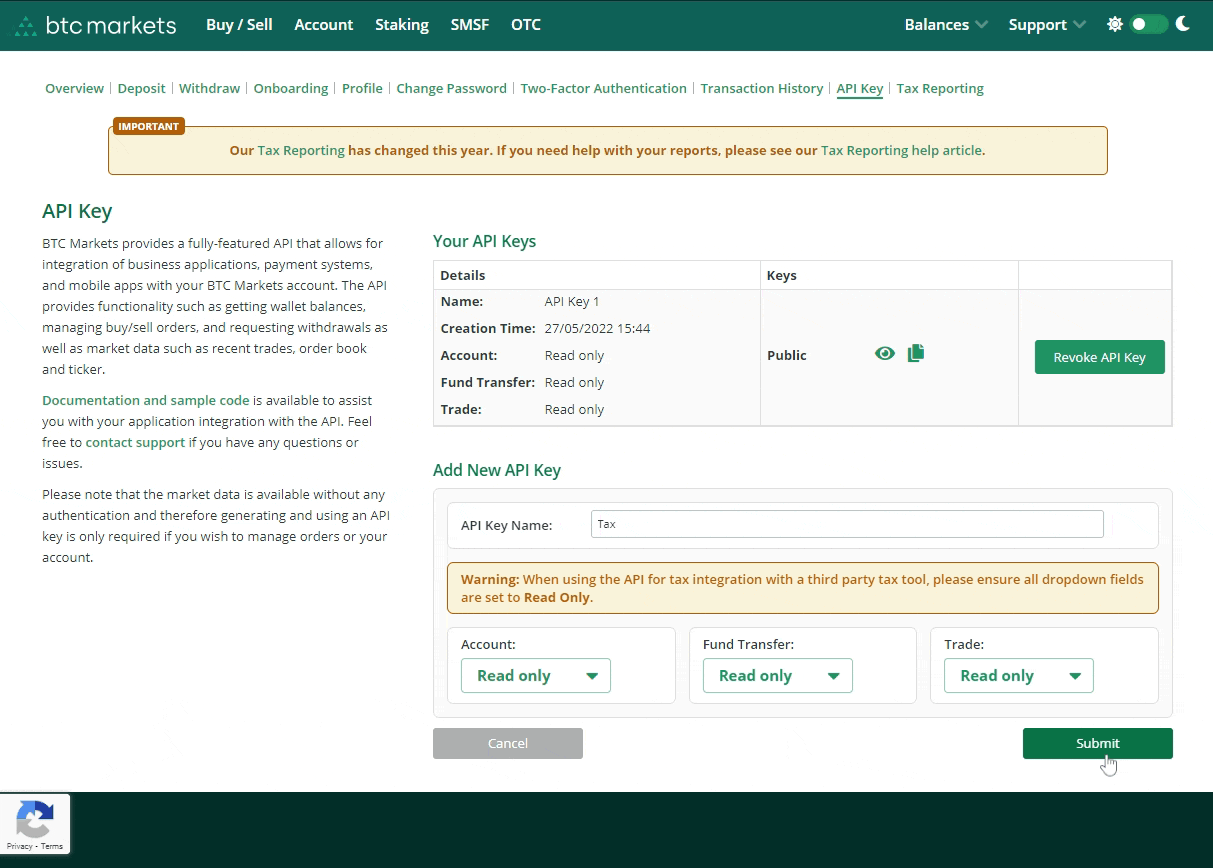
Task: Click the 'Your API Keys' heading
Action: (x=484, y=241)
